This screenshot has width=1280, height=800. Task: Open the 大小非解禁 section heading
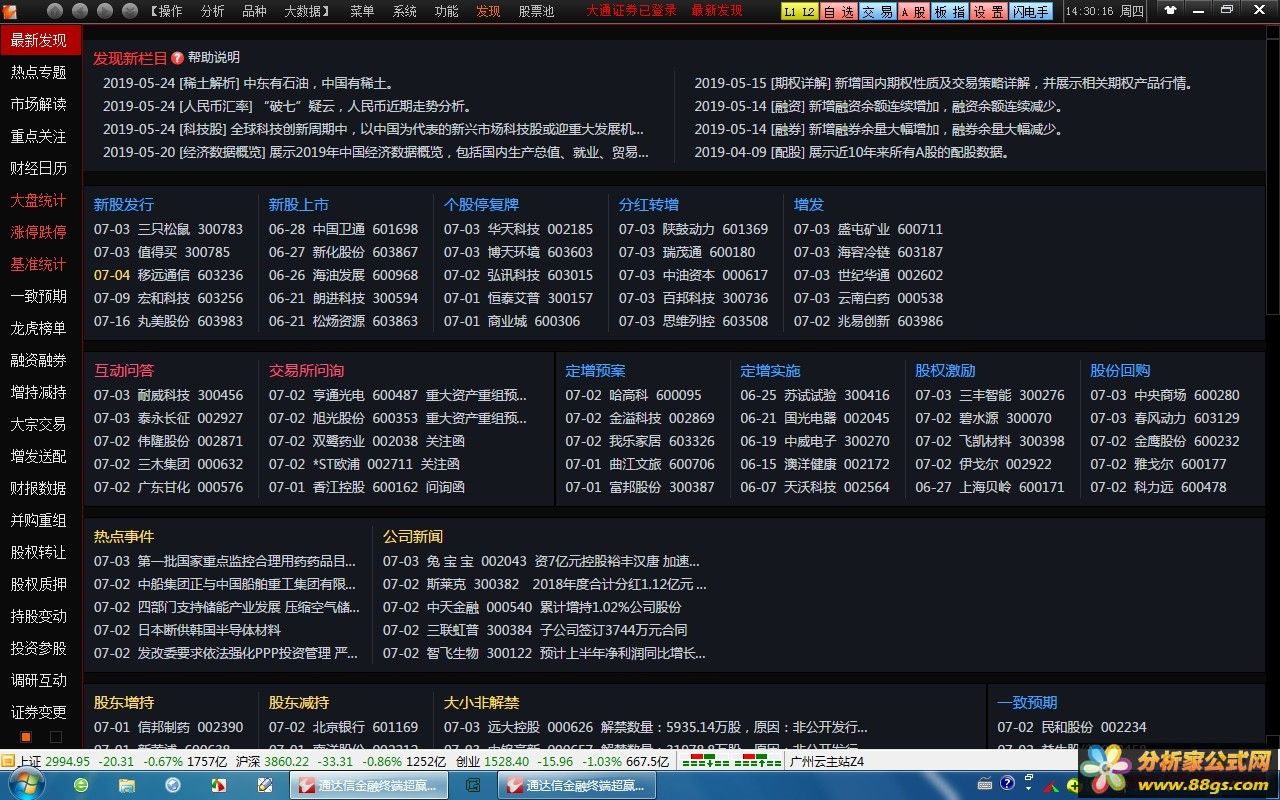click(481, 703)
